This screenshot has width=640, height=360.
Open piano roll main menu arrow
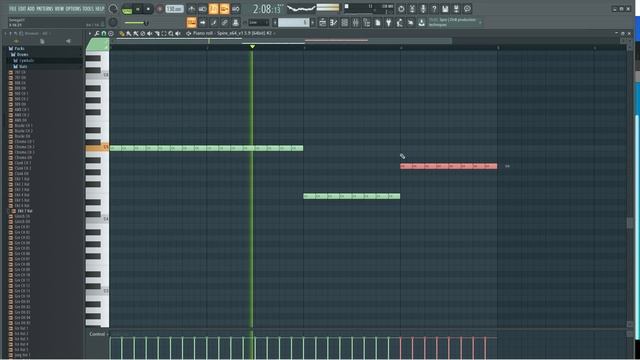click(90, 33)
